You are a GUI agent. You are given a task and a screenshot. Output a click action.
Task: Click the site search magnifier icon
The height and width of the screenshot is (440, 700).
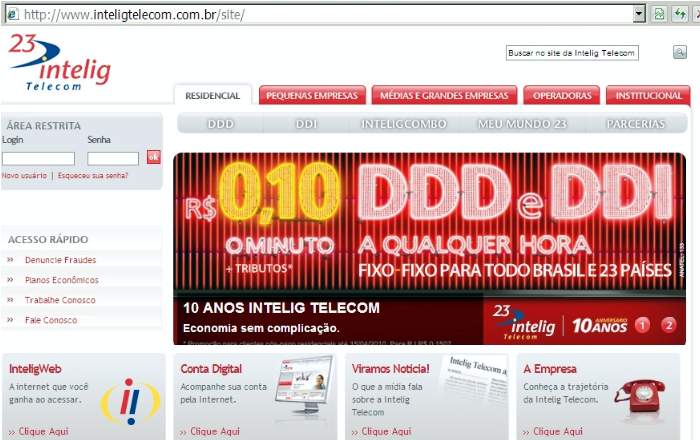pos(680,52)
